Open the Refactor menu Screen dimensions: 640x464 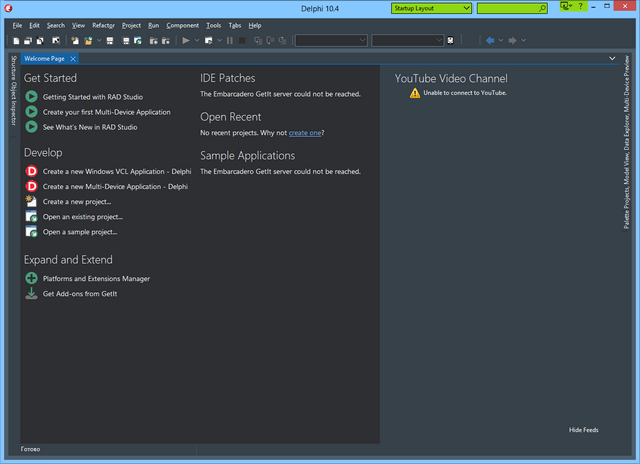103,25
